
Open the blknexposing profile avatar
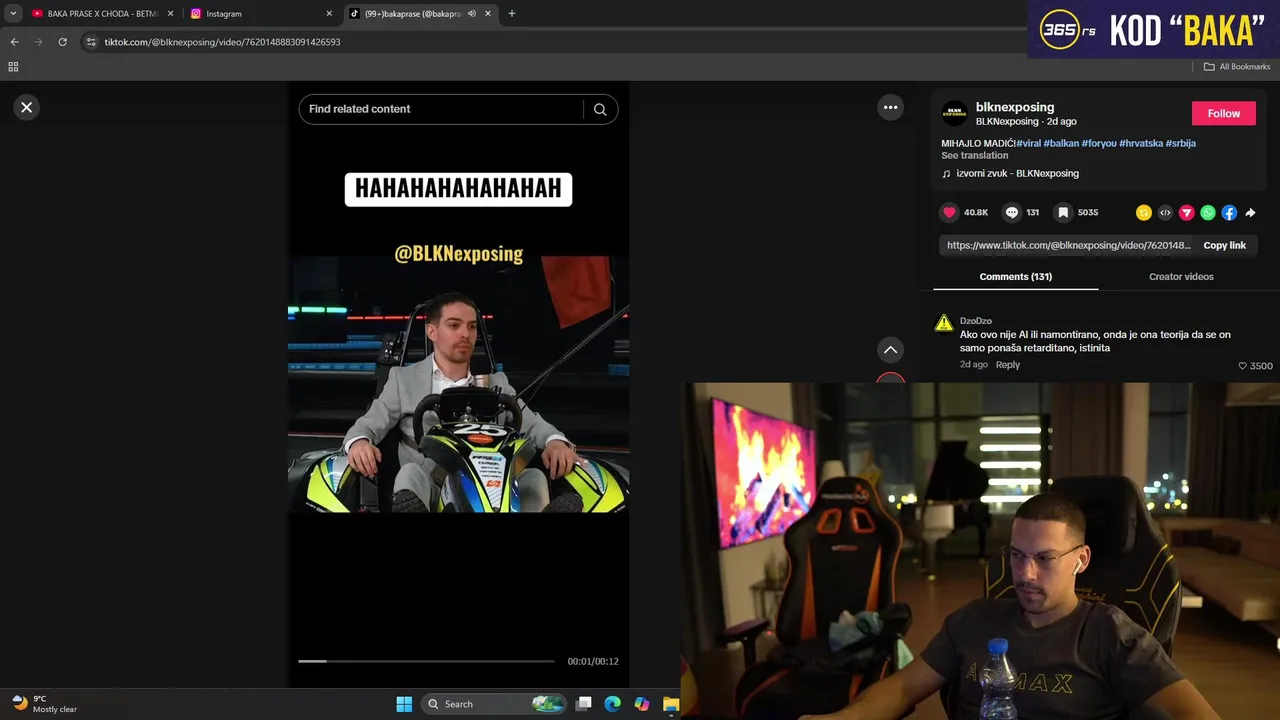pos(955,113)
